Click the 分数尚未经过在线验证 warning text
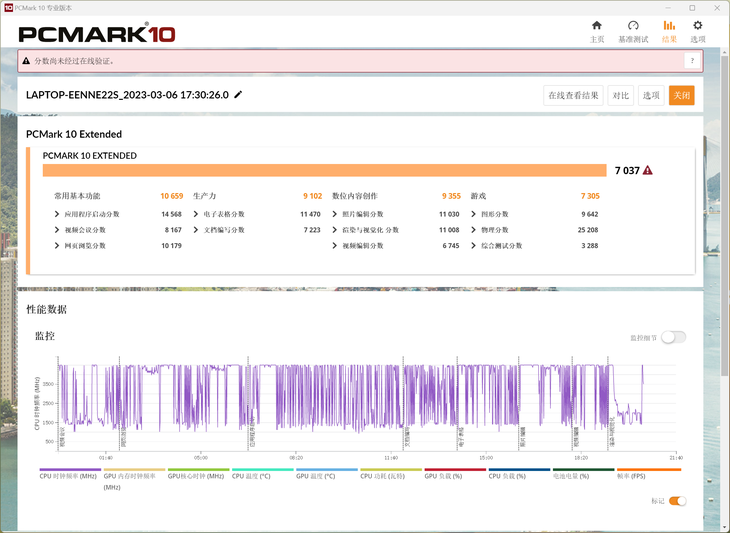Screen dimensions: 730x533 (x=74, y=61)
